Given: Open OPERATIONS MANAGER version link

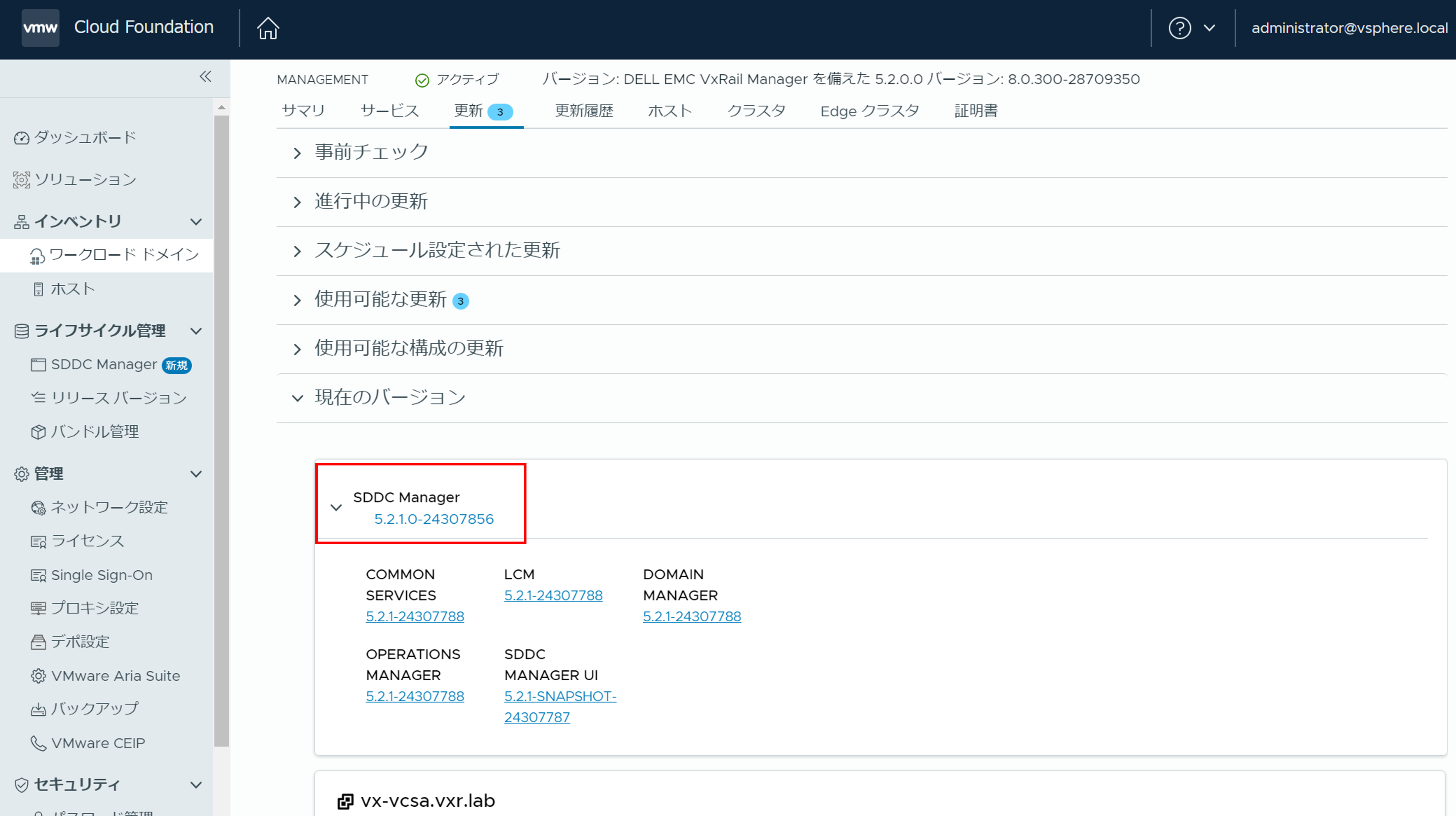Looking at the screenshot, I should point(415,696).
